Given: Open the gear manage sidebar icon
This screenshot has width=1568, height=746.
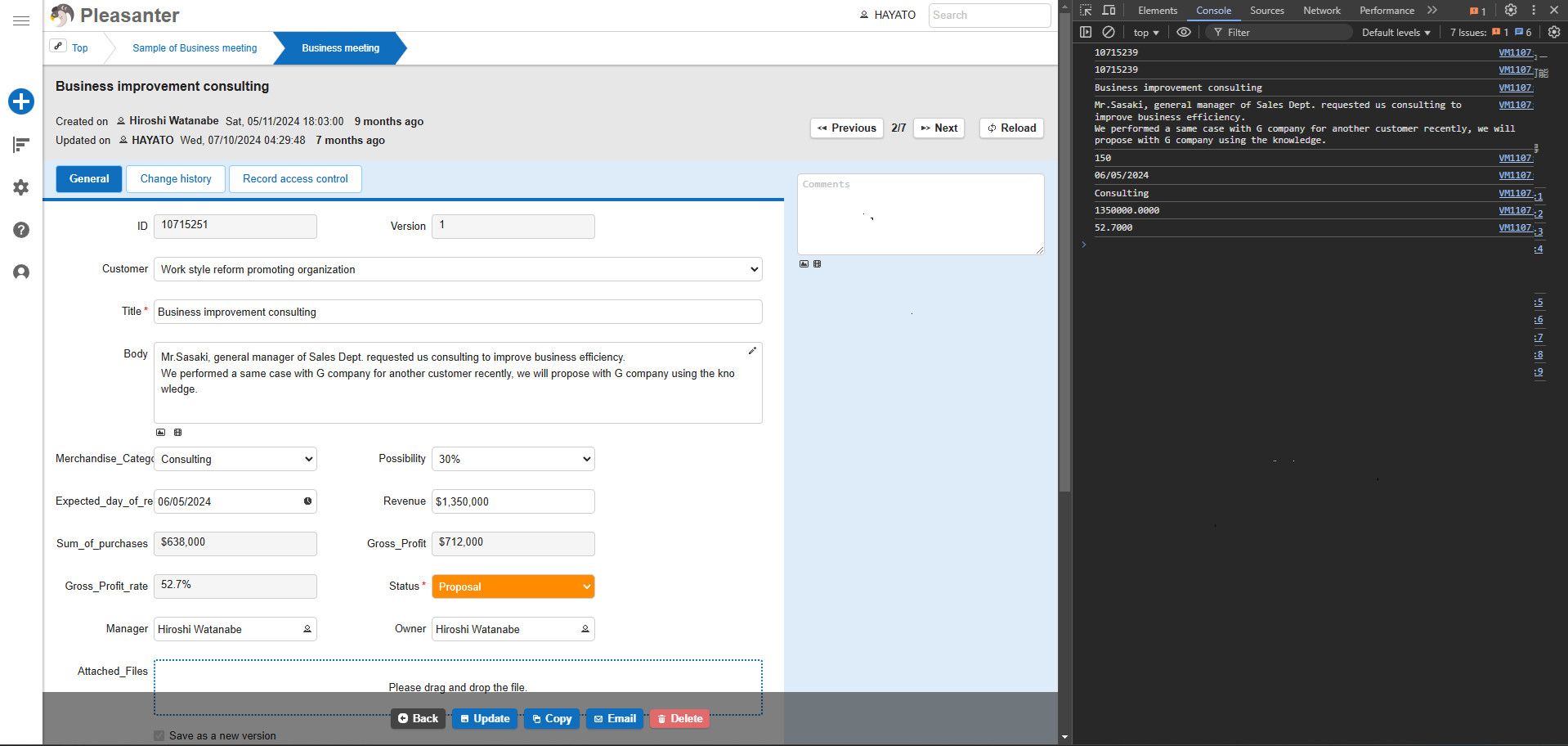Looking at the screenshot, I should (21, 187).
